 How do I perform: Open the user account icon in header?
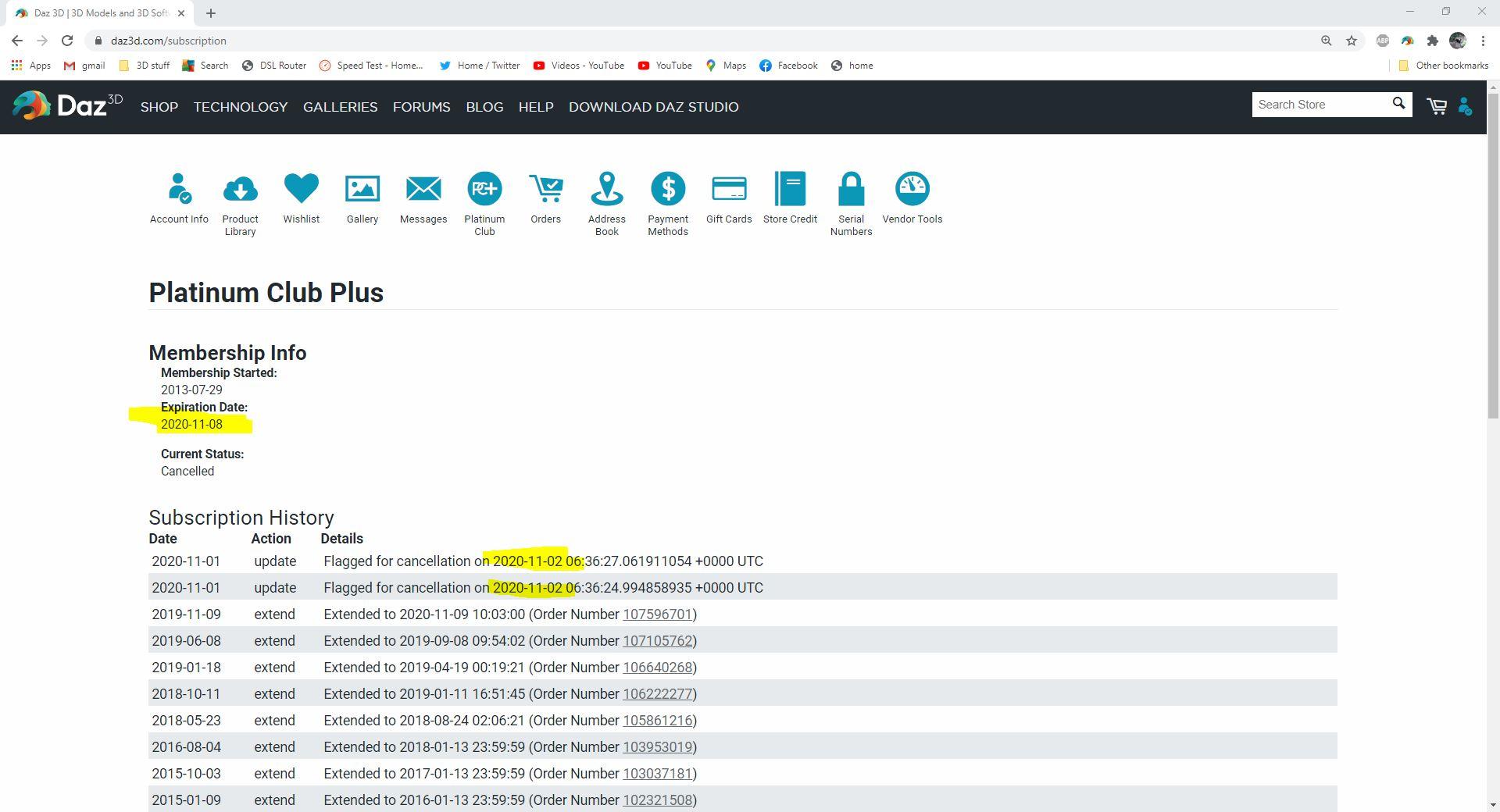pos(1466,106)
